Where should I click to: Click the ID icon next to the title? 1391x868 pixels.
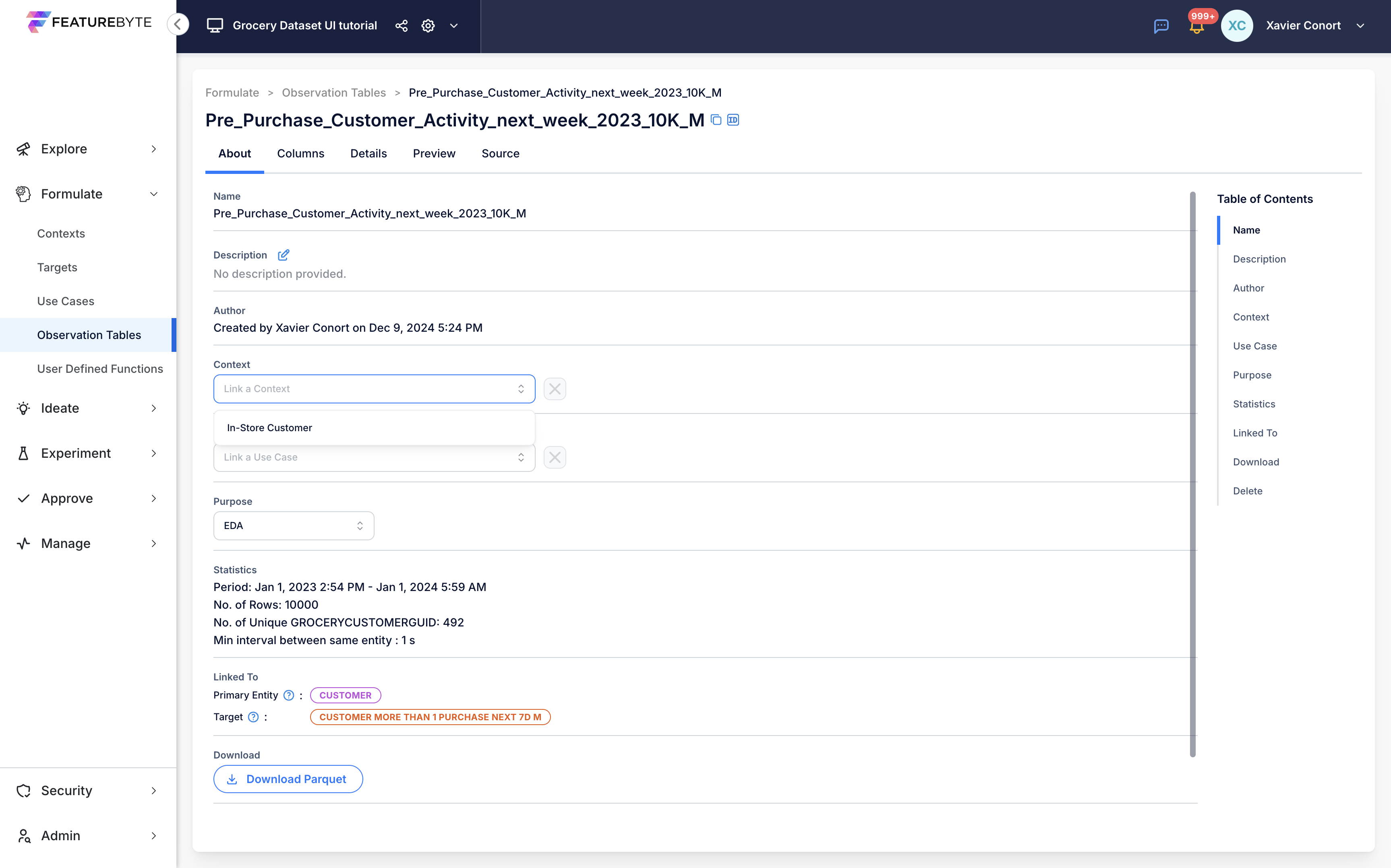point(733,120)
